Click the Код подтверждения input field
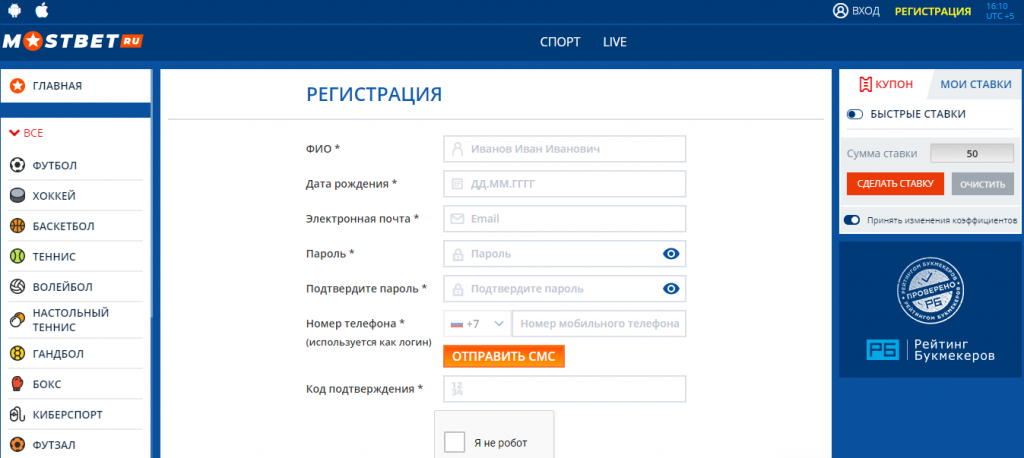The width and height of the screenshot is (1024, 458). 564,389
